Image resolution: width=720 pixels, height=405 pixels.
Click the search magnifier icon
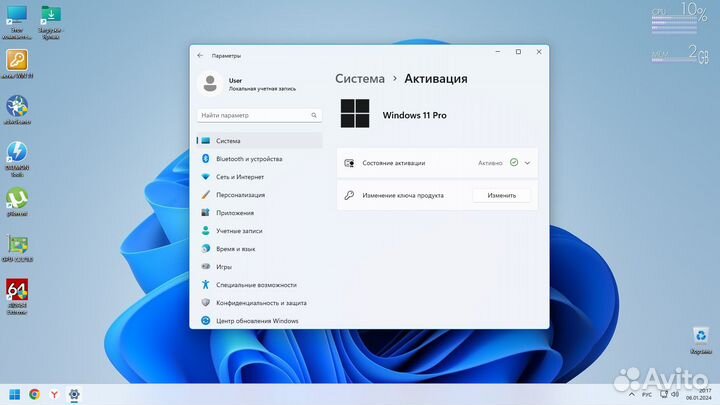[x=314, y=115]
